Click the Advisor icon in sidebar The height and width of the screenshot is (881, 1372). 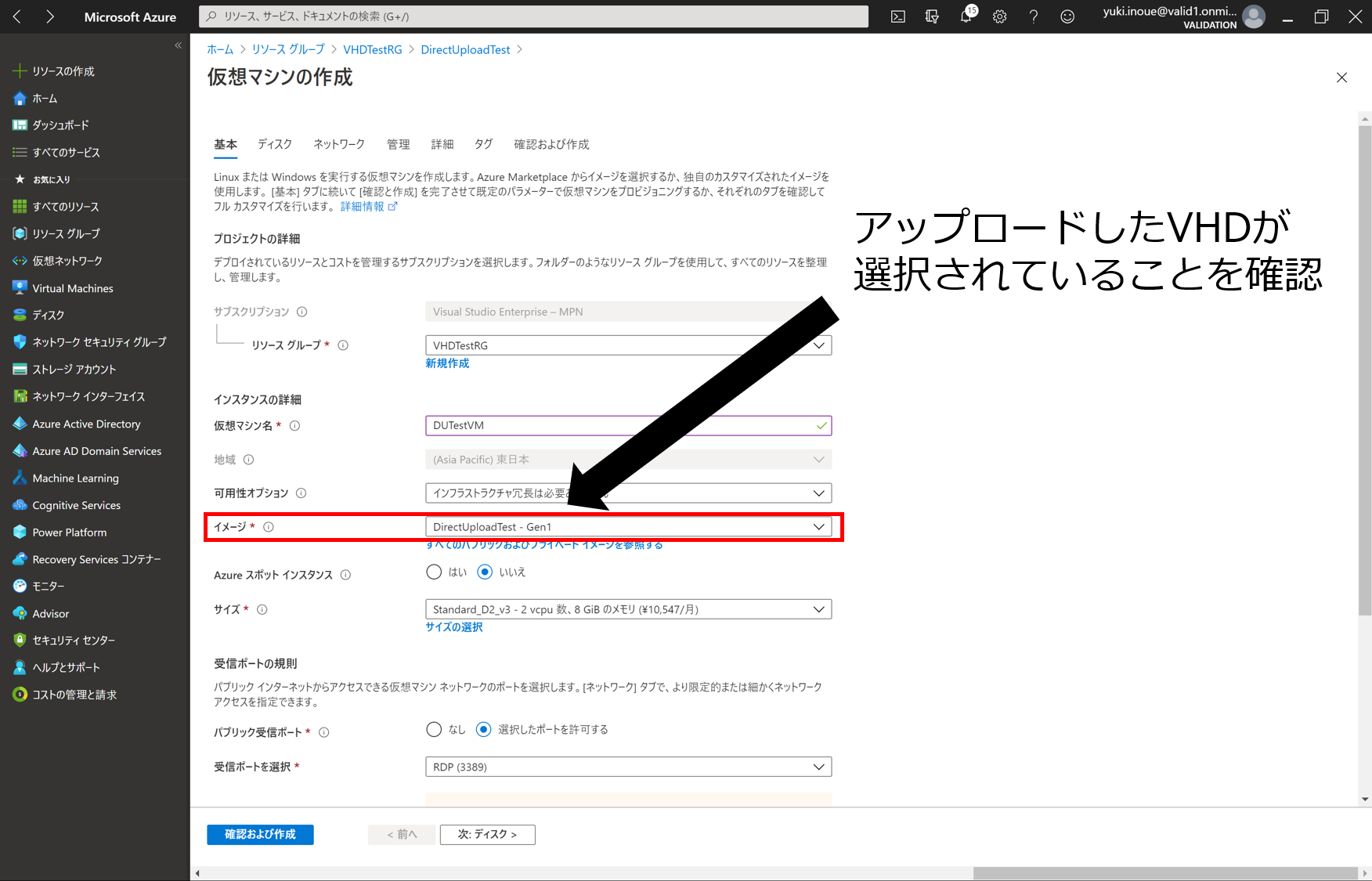pyautogui.click(x=20, y=613)
